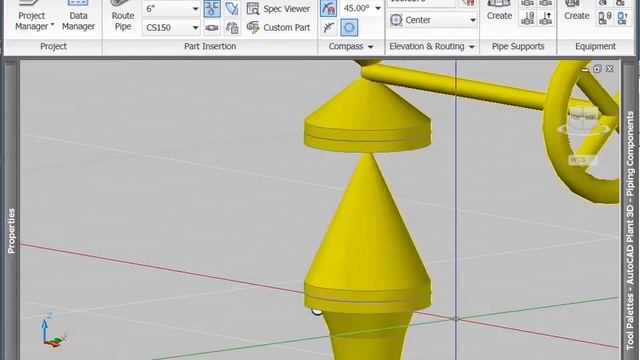
Task: Open the Center justification dropdown
Action: [x=433, y=20]
